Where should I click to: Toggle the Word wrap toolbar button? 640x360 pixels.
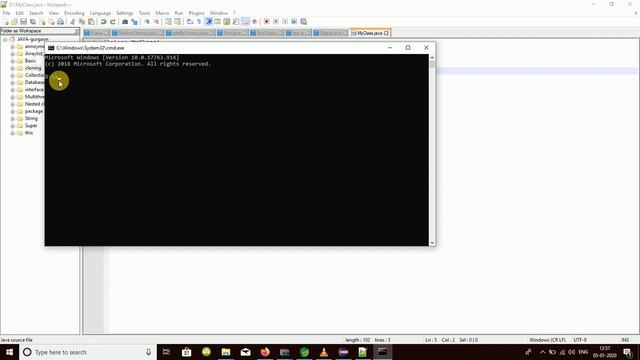pos(190,22)
